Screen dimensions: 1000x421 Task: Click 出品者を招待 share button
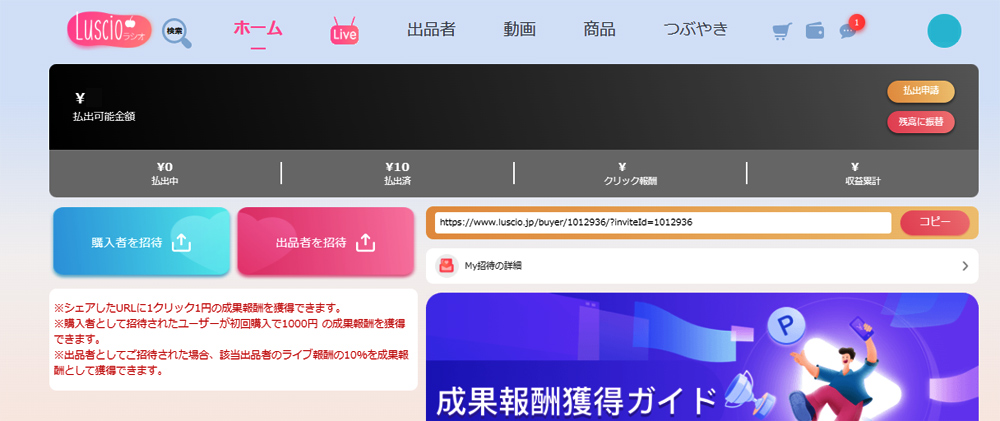[325, 242]
